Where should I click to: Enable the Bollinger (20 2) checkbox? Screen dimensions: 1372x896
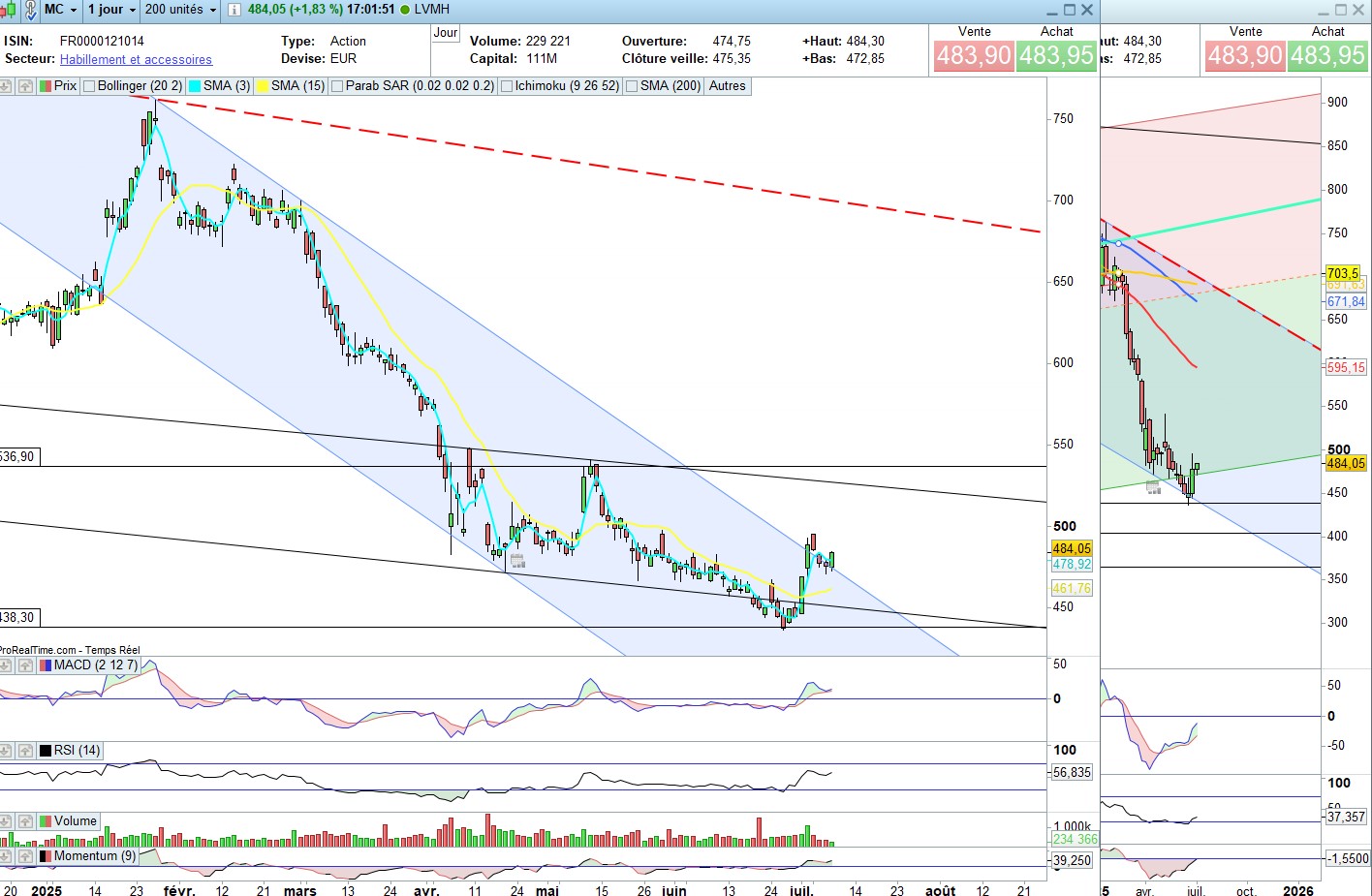[89, 86]
